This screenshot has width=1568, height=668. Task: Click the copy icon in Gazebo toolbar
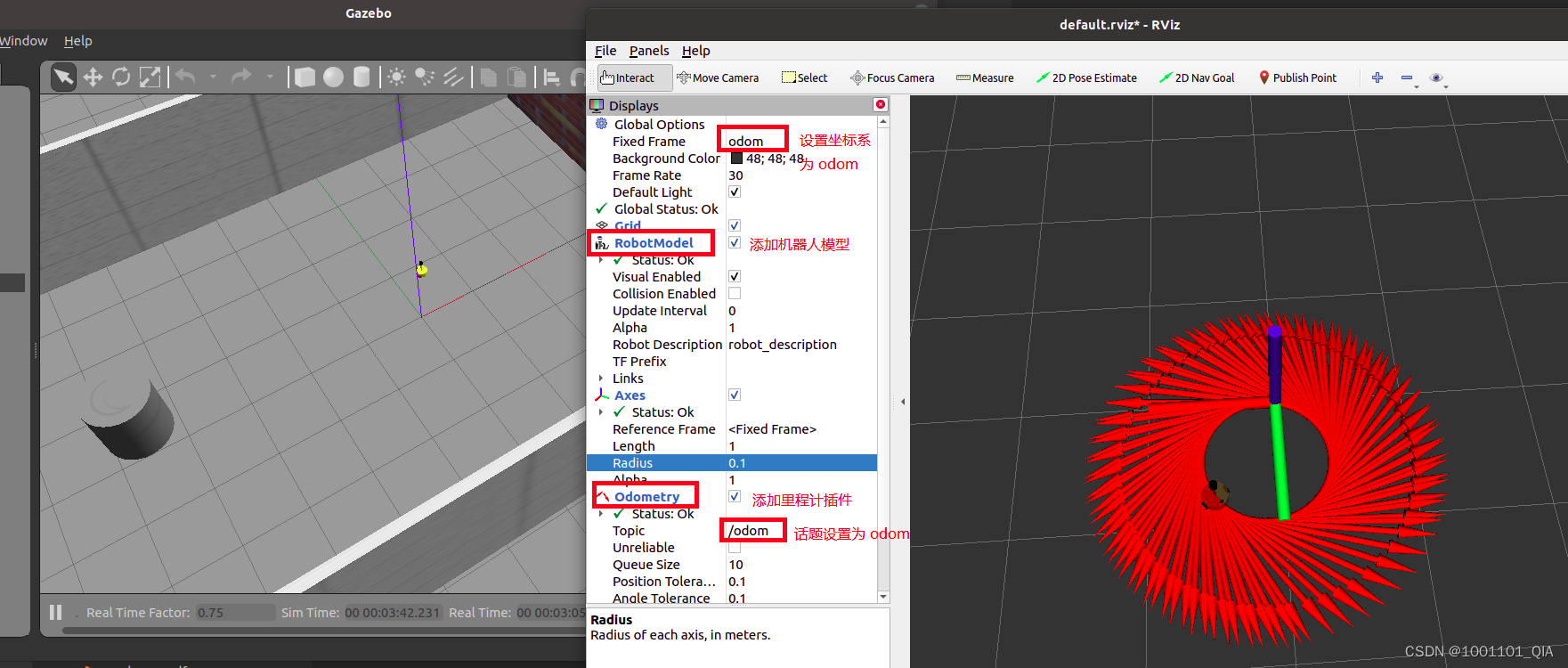point(488,77)
